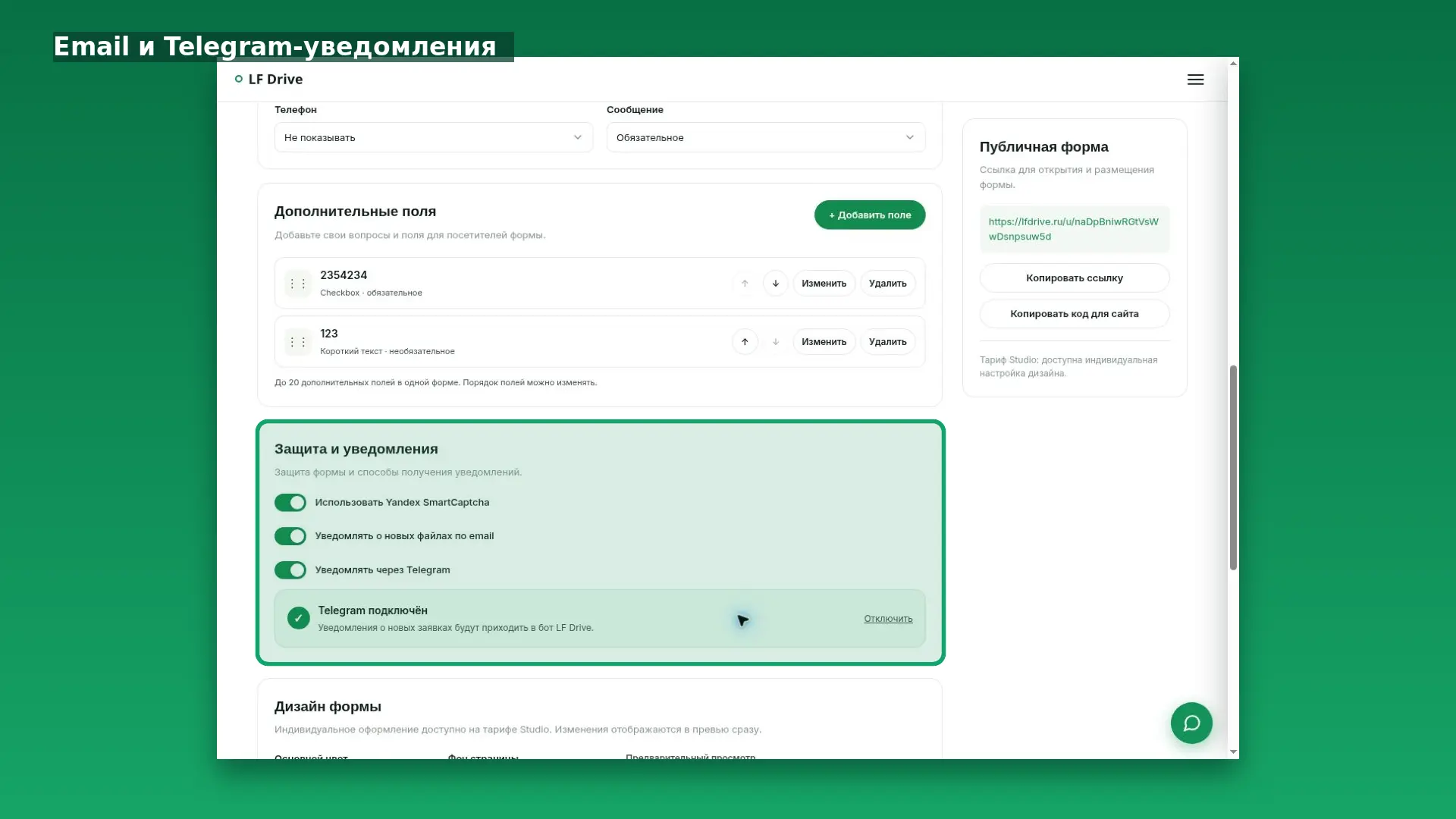The image size is (1456, 819).
Task: Edit field 2354234 via Изменить
Action: coord(824,284)
